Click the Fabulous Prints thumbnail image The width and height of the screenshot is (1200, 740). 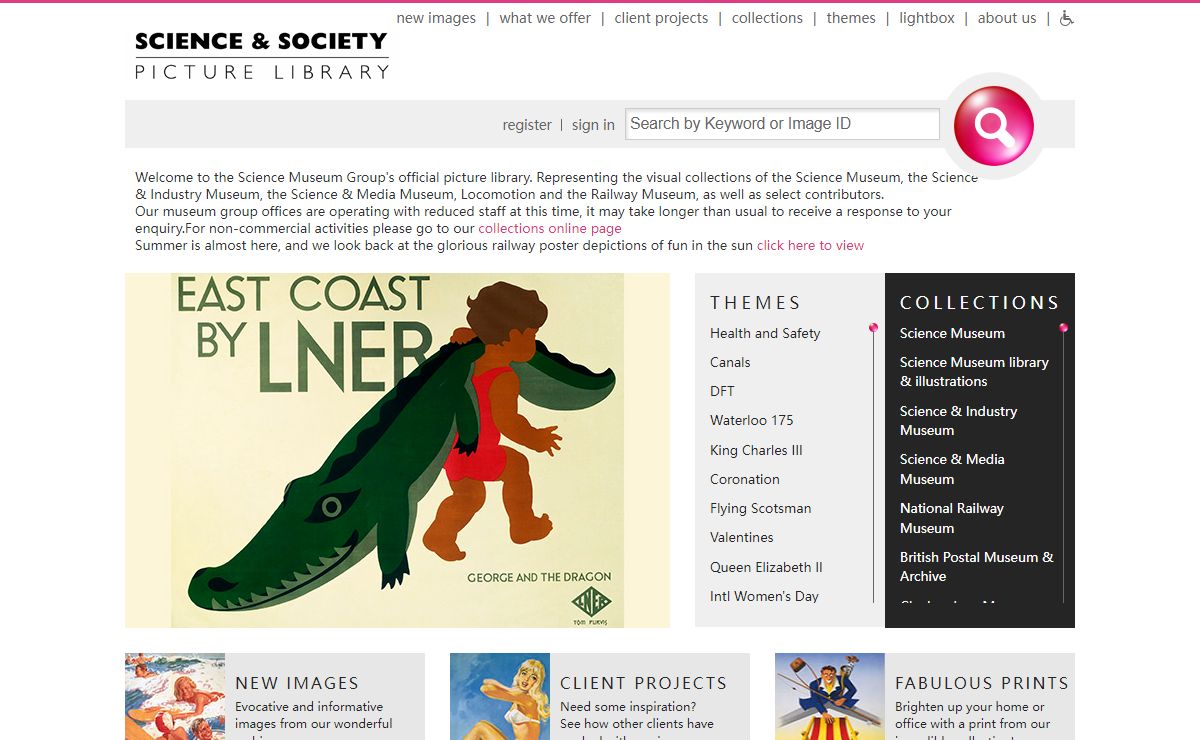coord(830,696)
